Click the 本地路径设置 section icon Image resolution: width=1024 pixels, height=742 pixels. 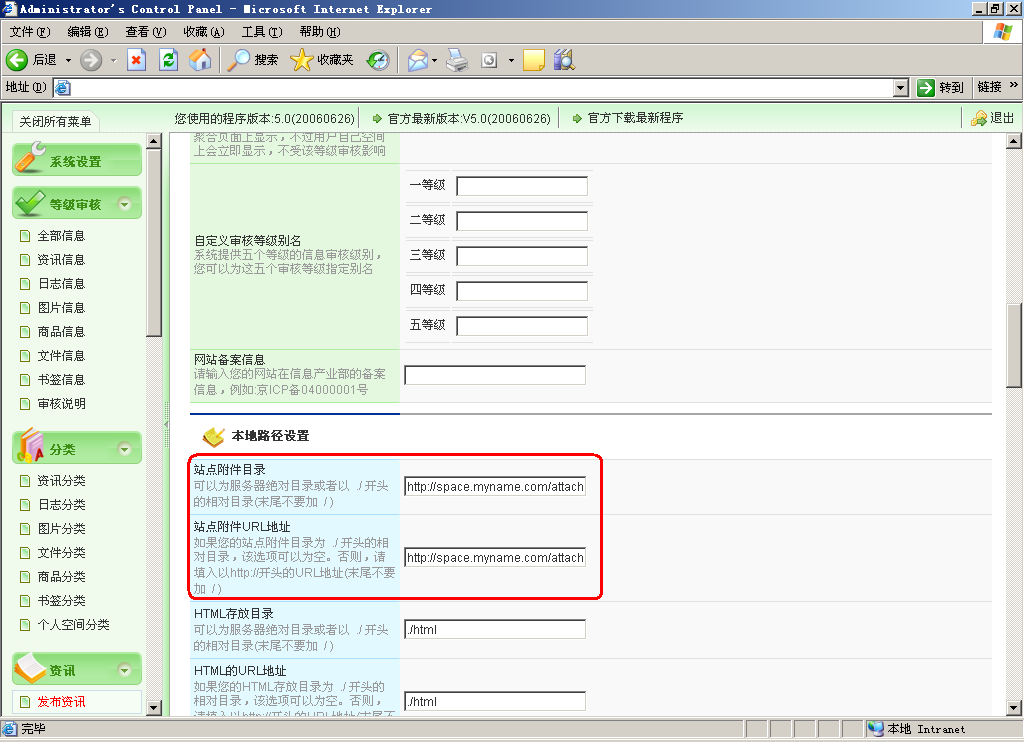point(214,436)
